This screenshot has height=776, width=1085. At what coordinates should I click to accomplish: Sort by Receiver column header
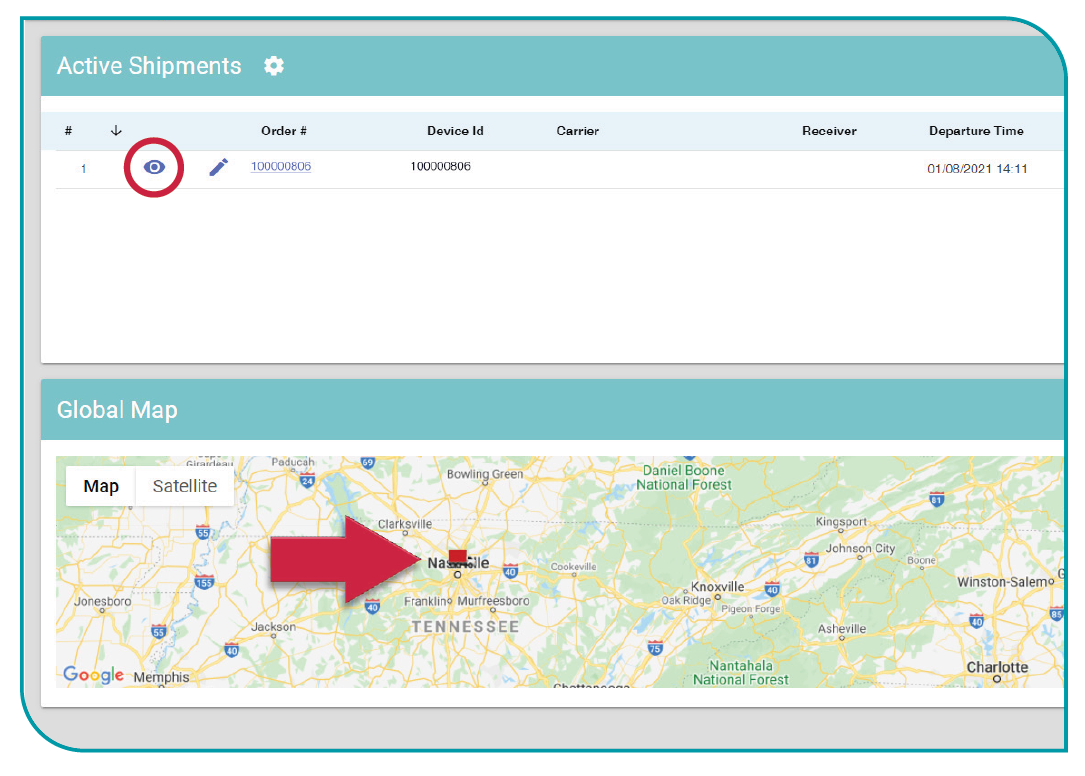(829, 131)
